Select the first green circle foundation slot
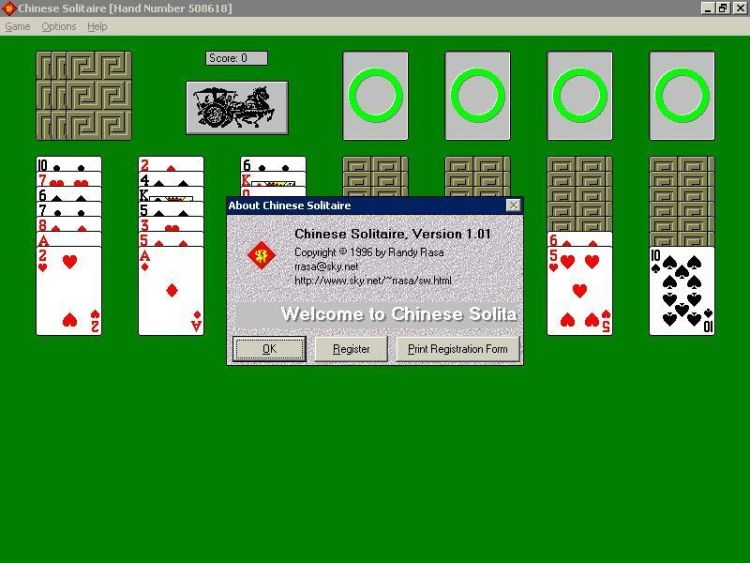The image size is (750, 563). tap(376, 96)
